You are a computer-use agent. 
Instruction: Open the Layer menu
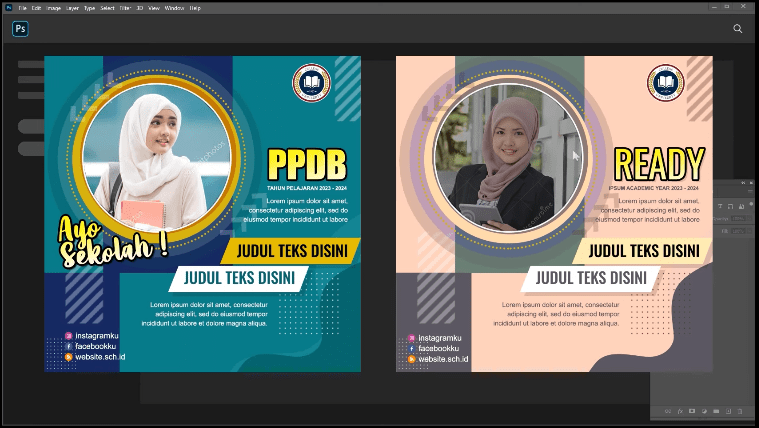[72, 8]
